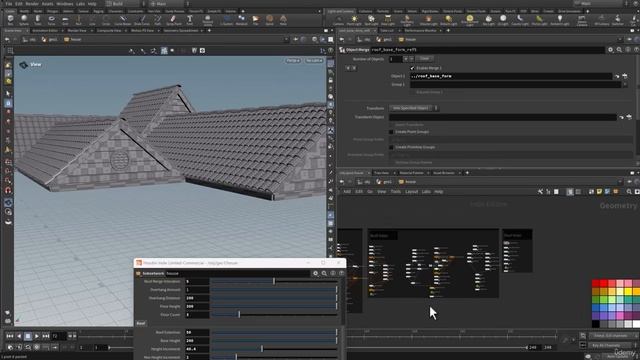The image size is (640, 360).
Task: Jump to last frame button
Action: pyautogui.click(x=46, y=336)
